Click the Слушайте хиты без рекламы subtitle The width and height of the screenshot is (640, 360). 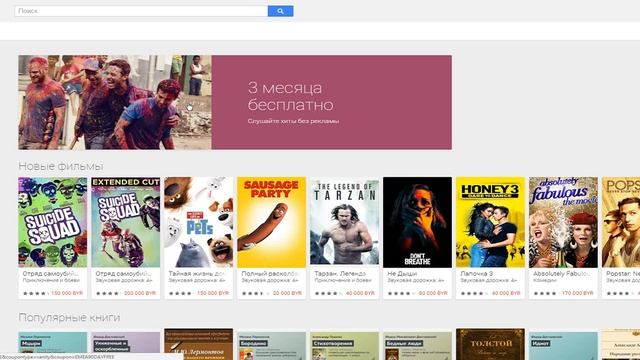pos(293,121)
